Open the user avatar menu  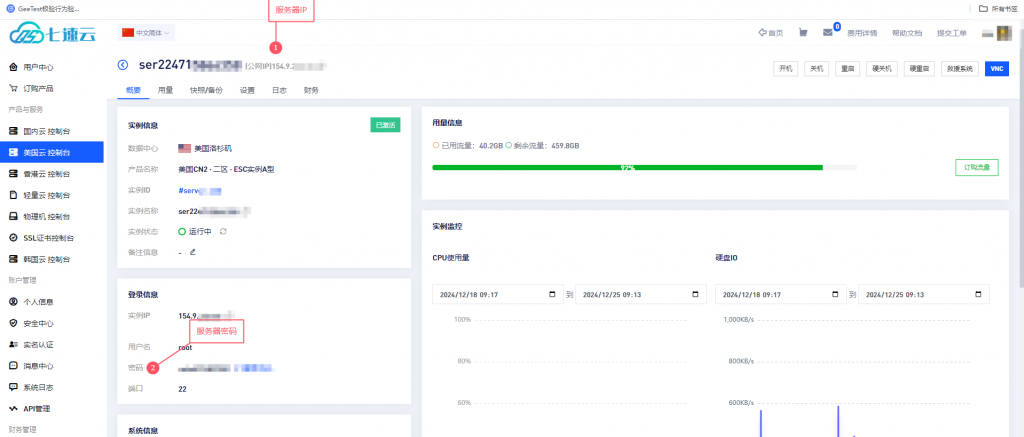(x=1003, y=33)
